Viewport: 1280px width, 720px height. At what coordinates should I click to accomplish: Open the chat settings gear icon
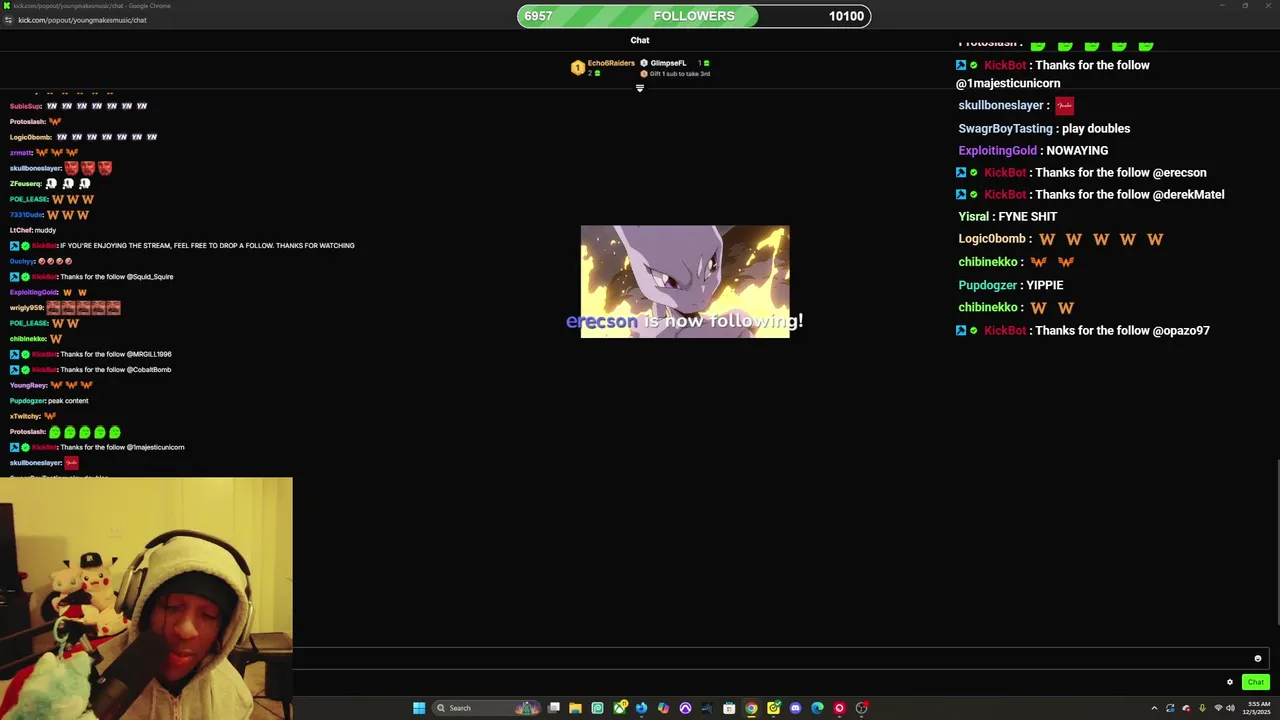point(1230,682)
